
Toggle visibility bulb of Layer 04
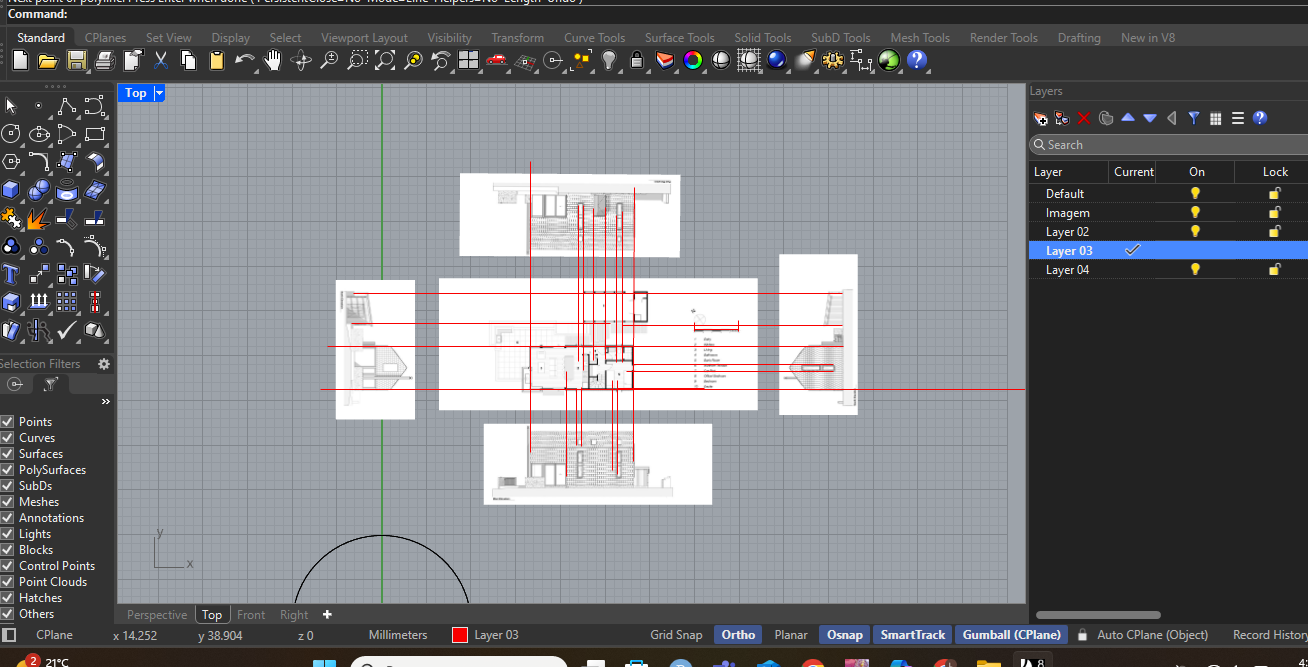point(1195,269)
